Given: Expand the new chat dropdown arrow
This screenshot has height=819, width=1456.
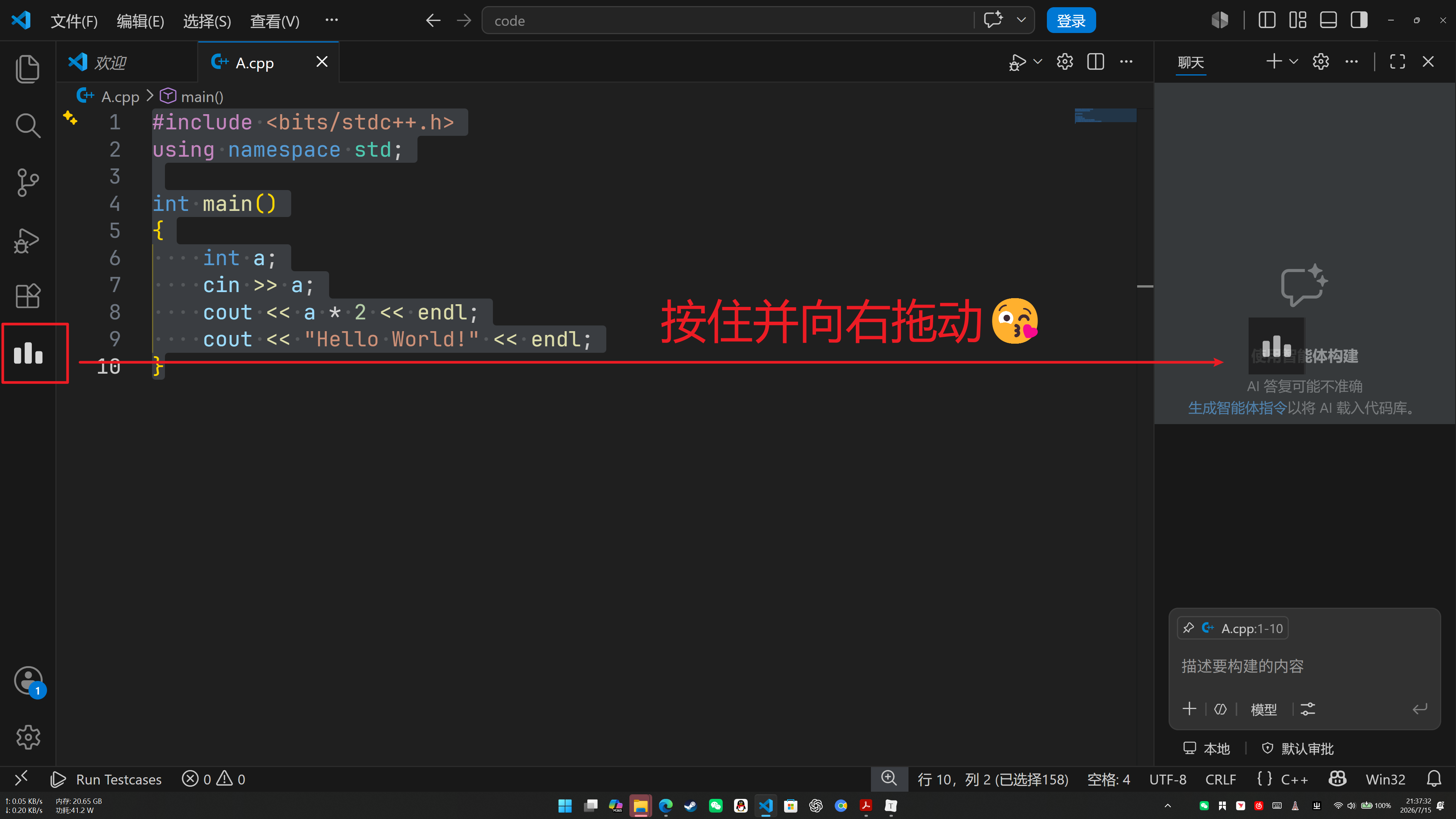Looking at the screenshot, I should pyautogui.click(x=1294, y=62).
